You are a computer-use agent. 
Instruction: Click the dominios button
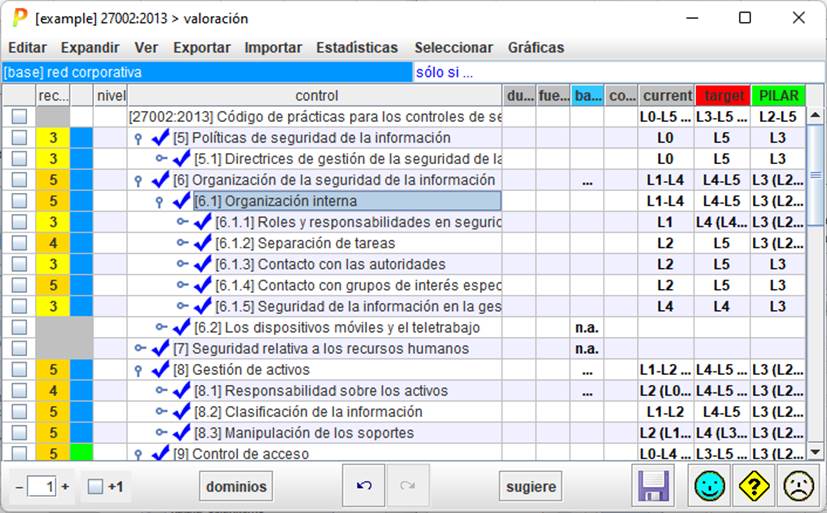pos(236,486)
